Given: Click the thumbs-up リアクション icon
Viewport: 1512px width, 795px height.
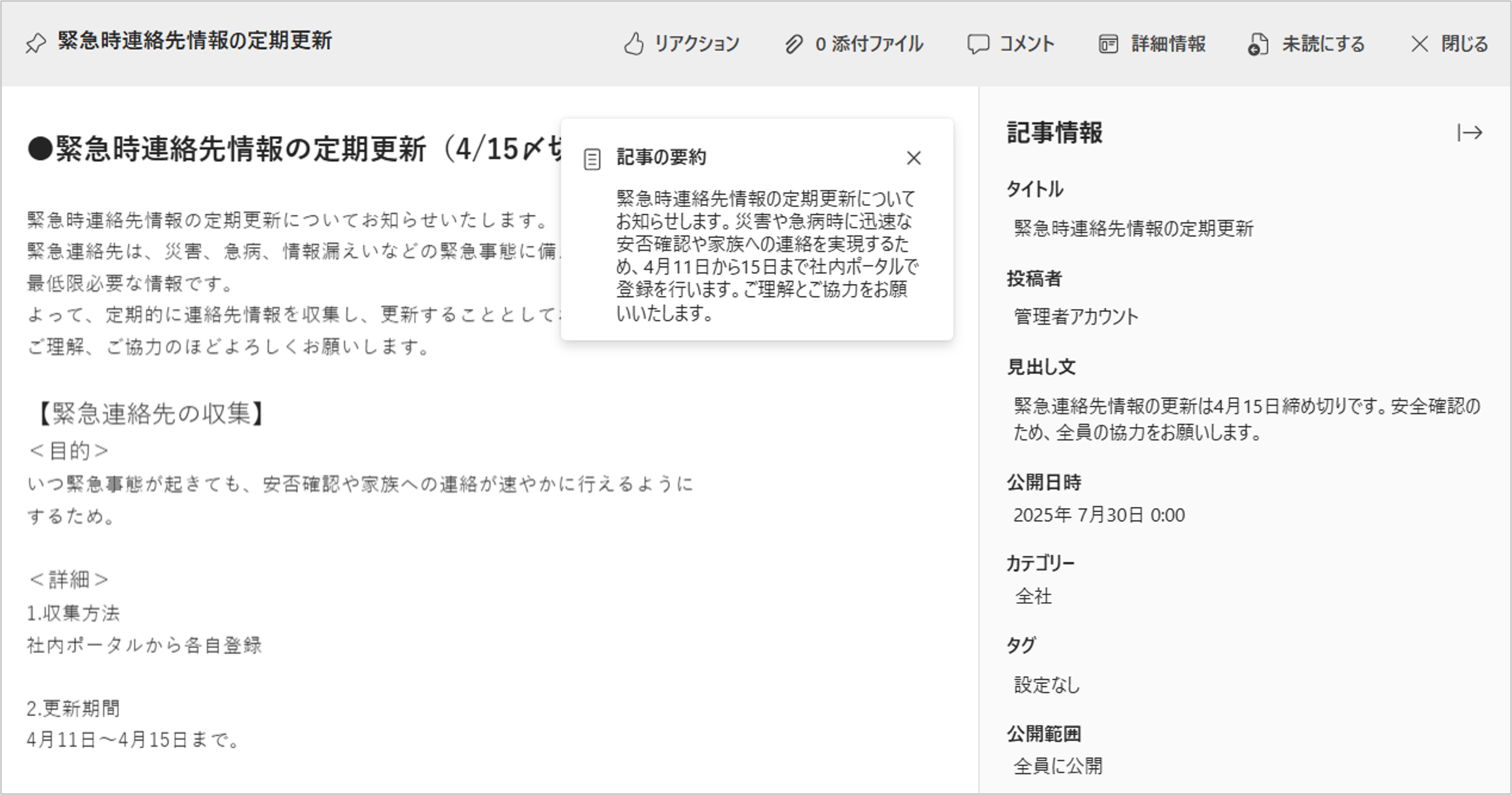Looking at the screenshot, I should click(x=633, y=44).
